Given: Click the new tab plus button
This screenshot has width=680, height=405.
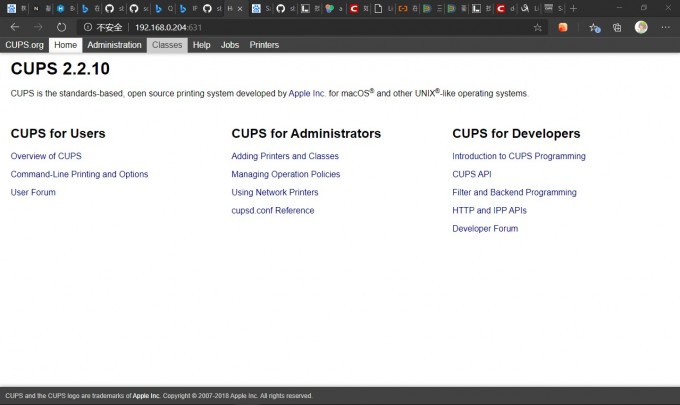Looking at the screenshot, I should [x=573, y=8].
